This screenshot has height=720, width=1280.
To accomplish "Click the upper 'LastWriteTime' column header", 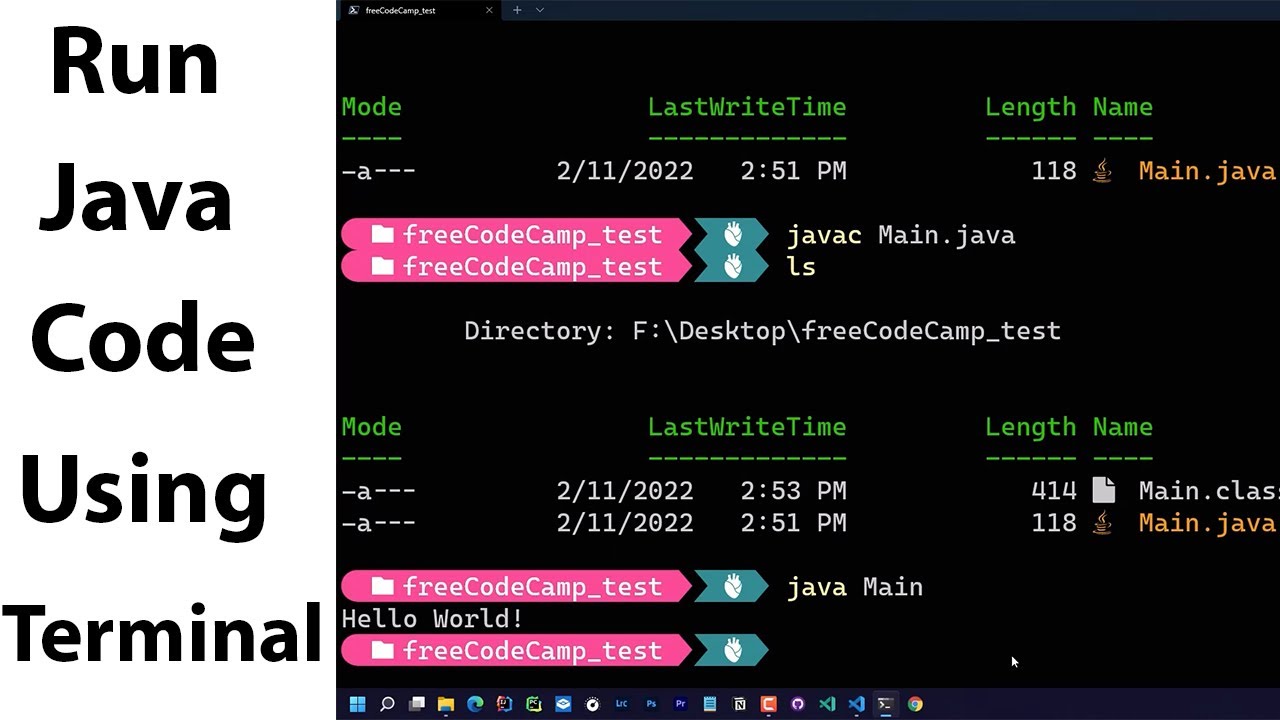I will point(747,107).
